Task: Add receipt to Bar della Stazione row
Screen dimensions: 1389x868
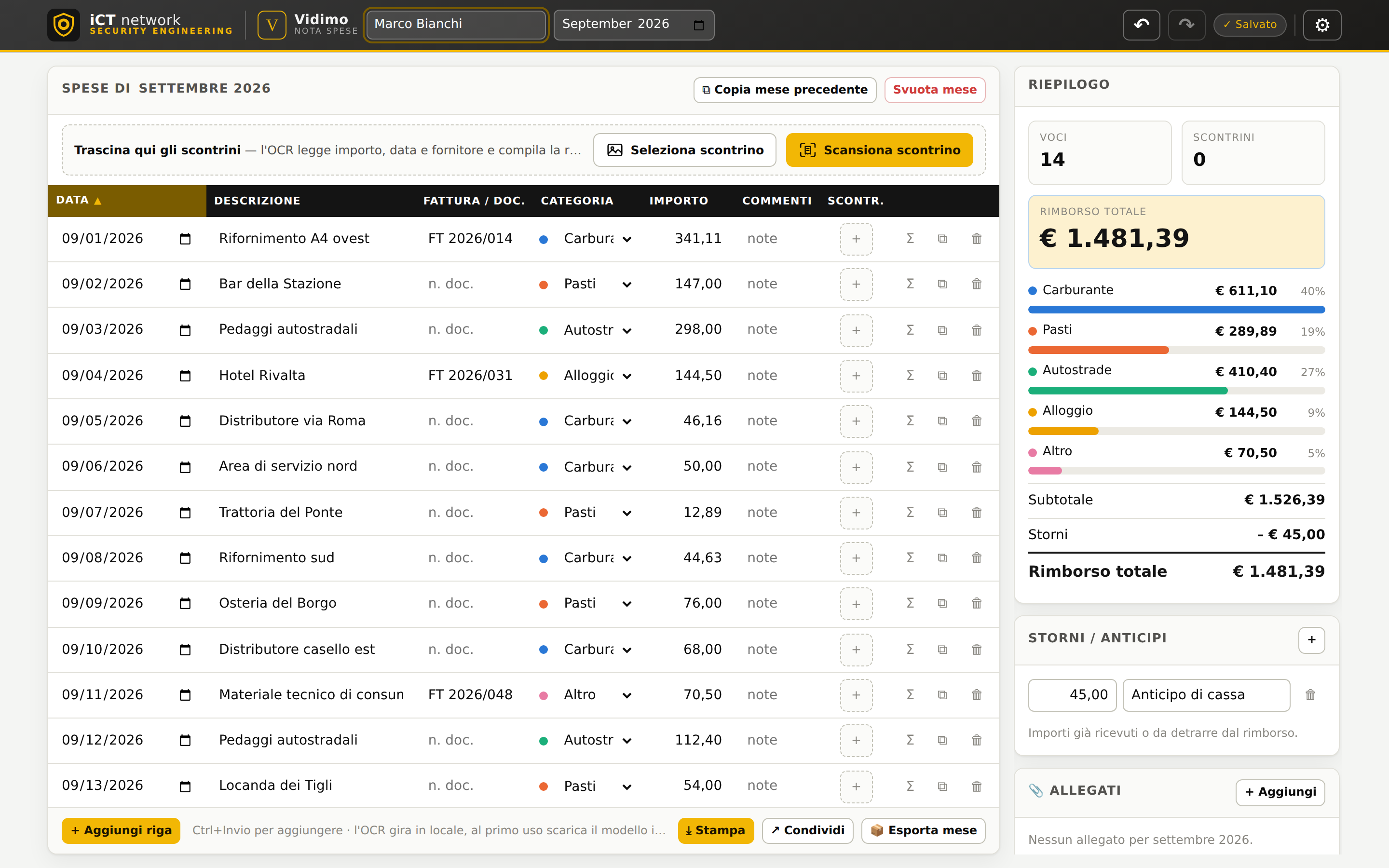Action: coord(857,284)
